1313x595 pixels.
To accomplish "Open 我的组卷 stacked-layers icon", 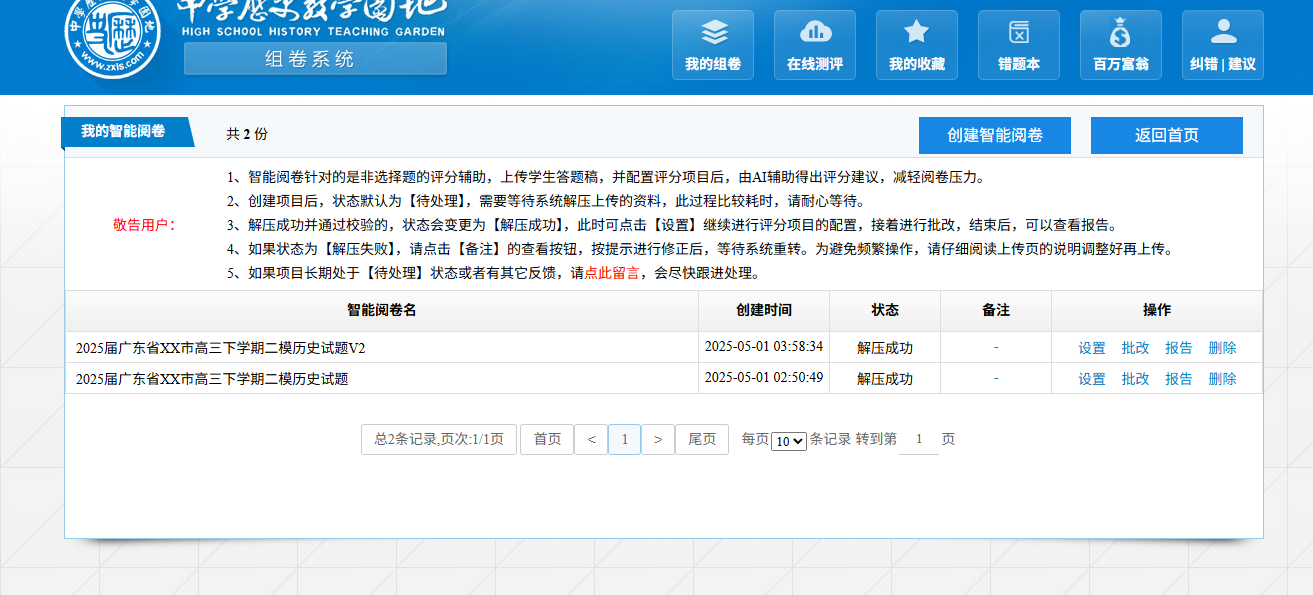I will 713,34.
